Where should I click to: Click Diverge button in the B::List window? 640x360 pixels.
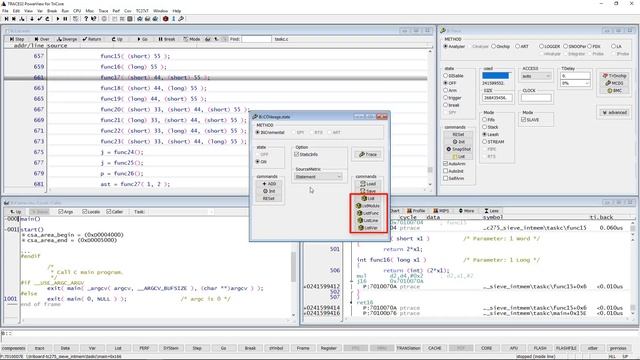[67, 39]
